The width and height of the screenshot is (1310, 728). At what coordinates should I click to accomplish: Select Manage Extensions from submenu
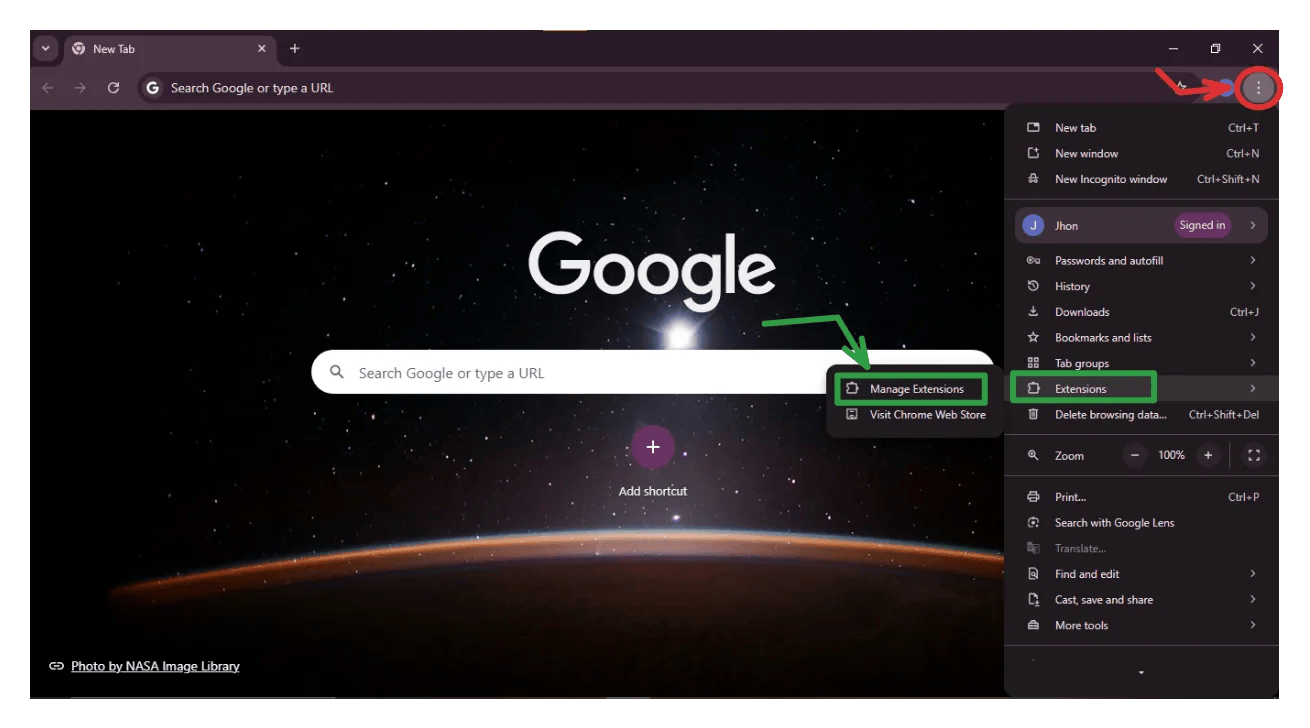coord(916,389)
